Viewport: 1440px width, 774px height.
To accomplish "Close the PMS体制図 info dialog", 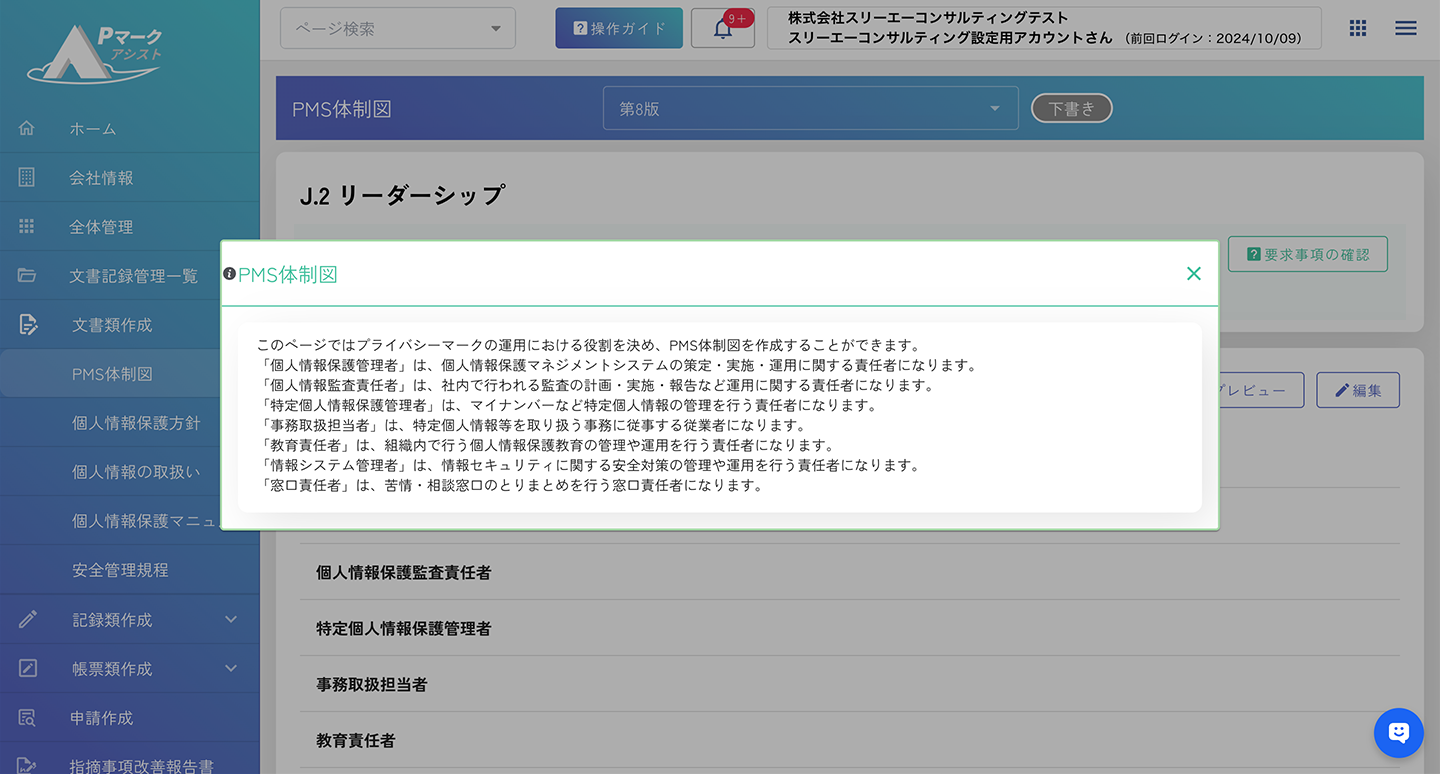I will 1193,274.
